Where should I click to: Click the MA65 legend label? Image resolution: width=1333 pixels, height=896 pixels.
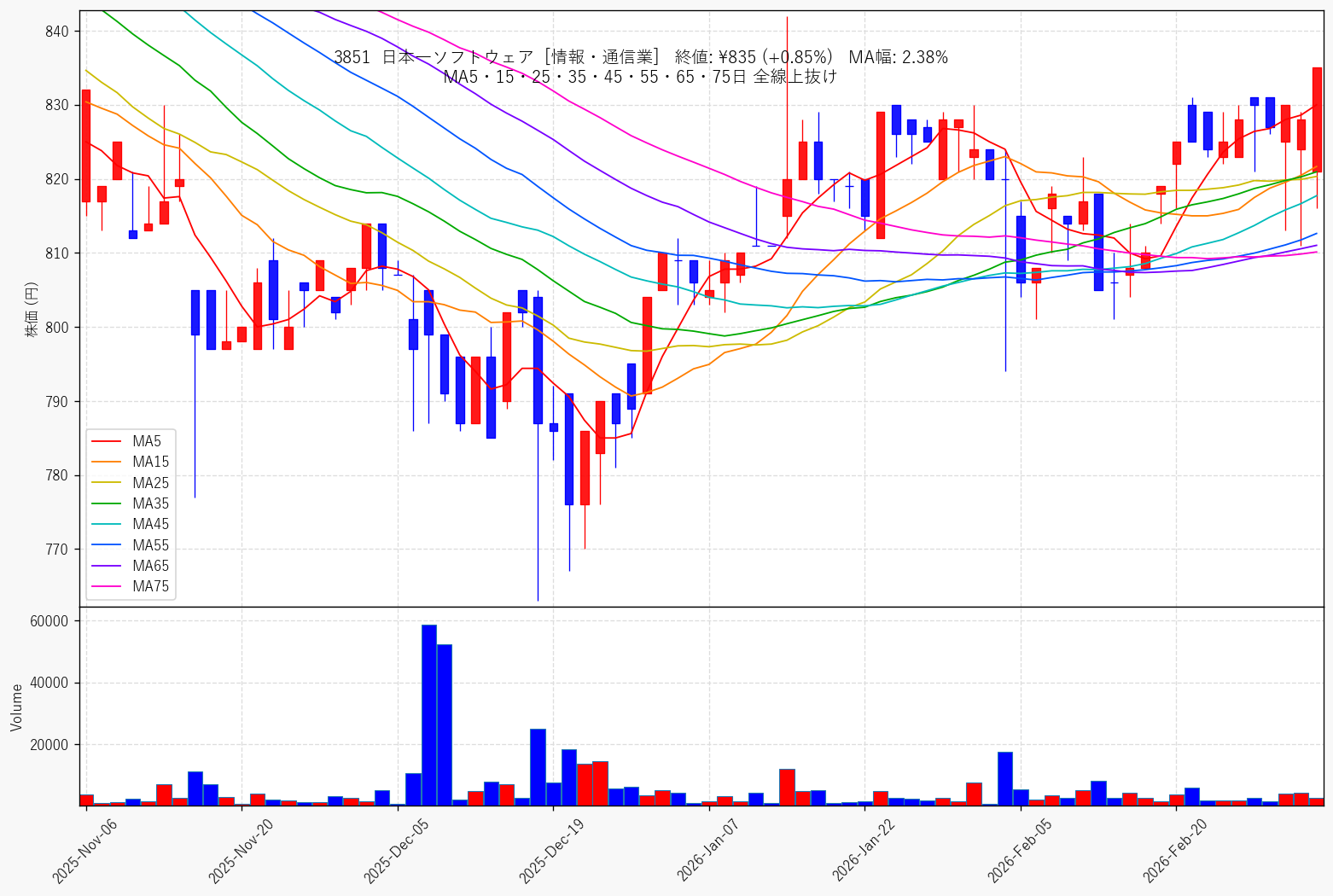click(x=150, y=566)
